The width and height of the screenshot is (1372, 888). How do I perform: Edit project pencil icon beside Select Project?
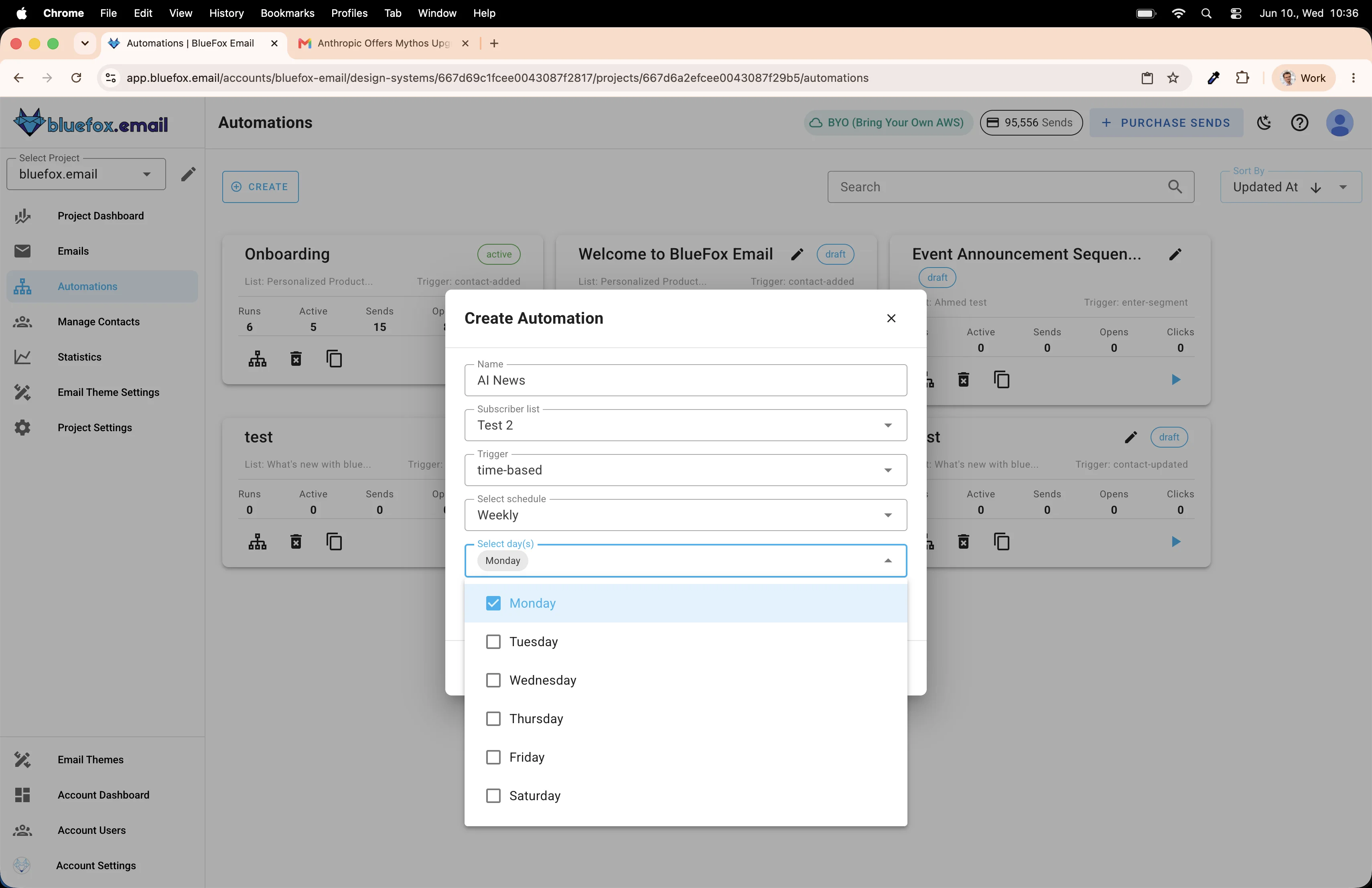[x=188, y=174]
